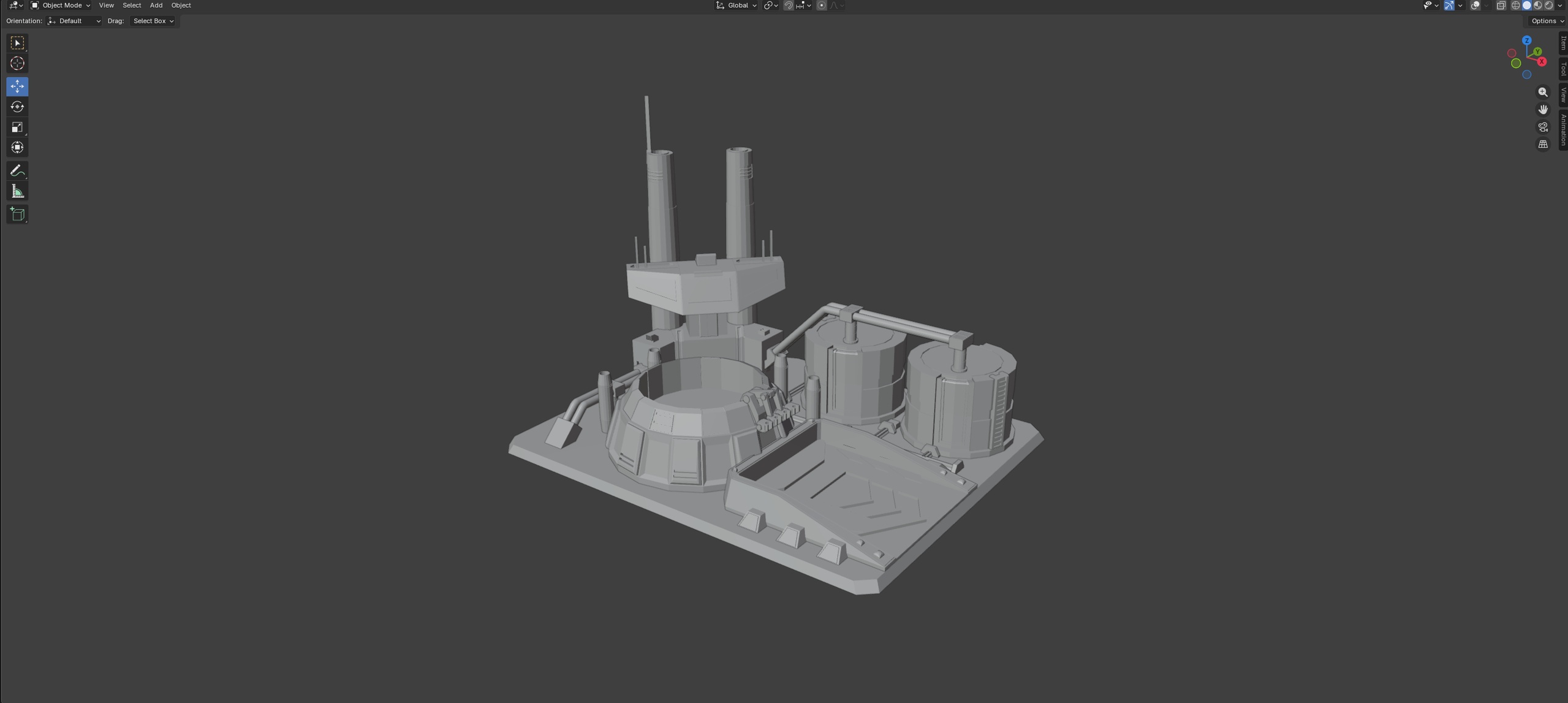1568x703 pixels.
Task: Toggle viewport gizmo visibility
Action: pyautogui.click(x=1449, y=6)
